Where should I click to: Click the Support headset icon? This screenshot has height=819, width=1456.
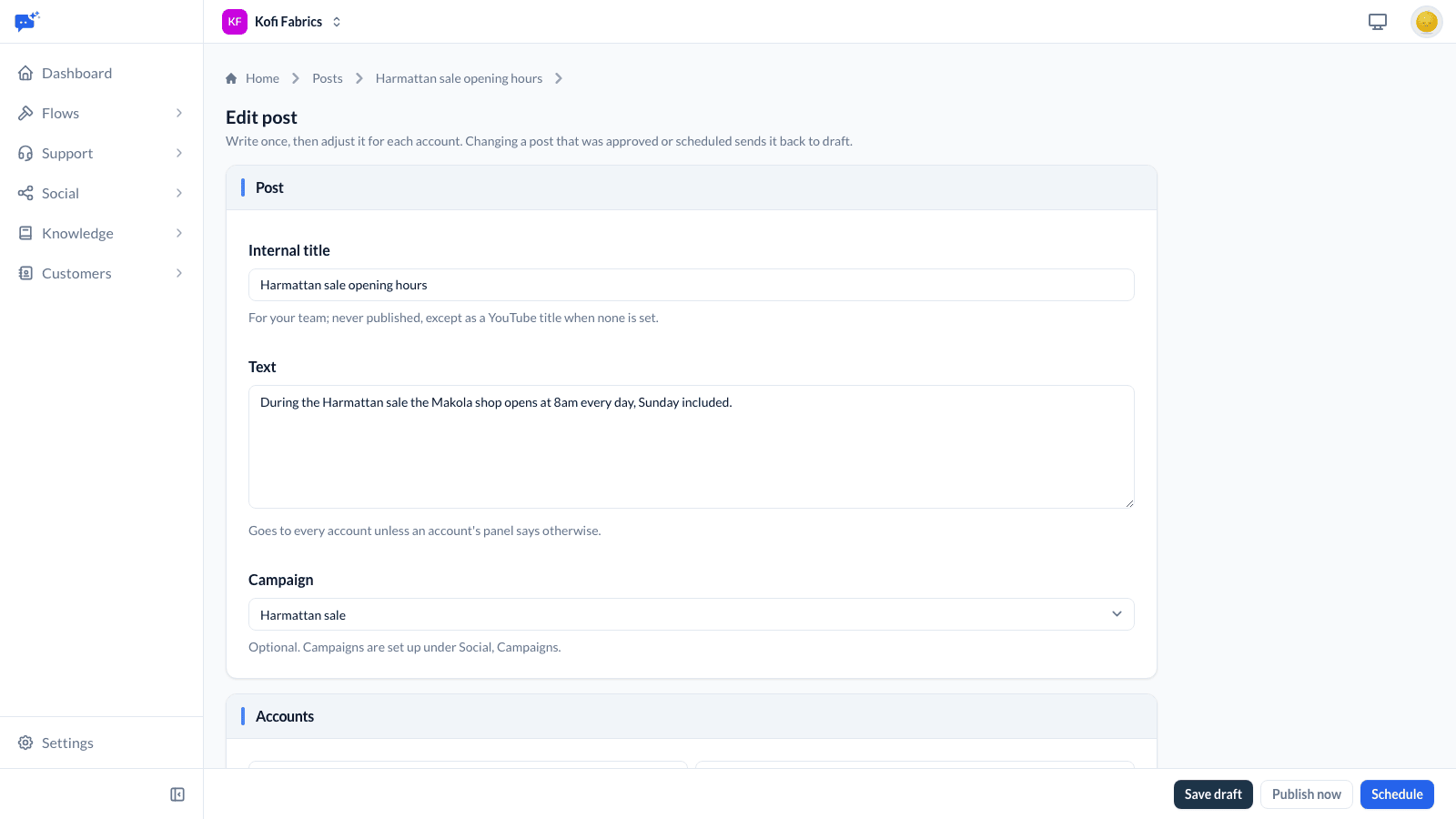coord(25,153)
